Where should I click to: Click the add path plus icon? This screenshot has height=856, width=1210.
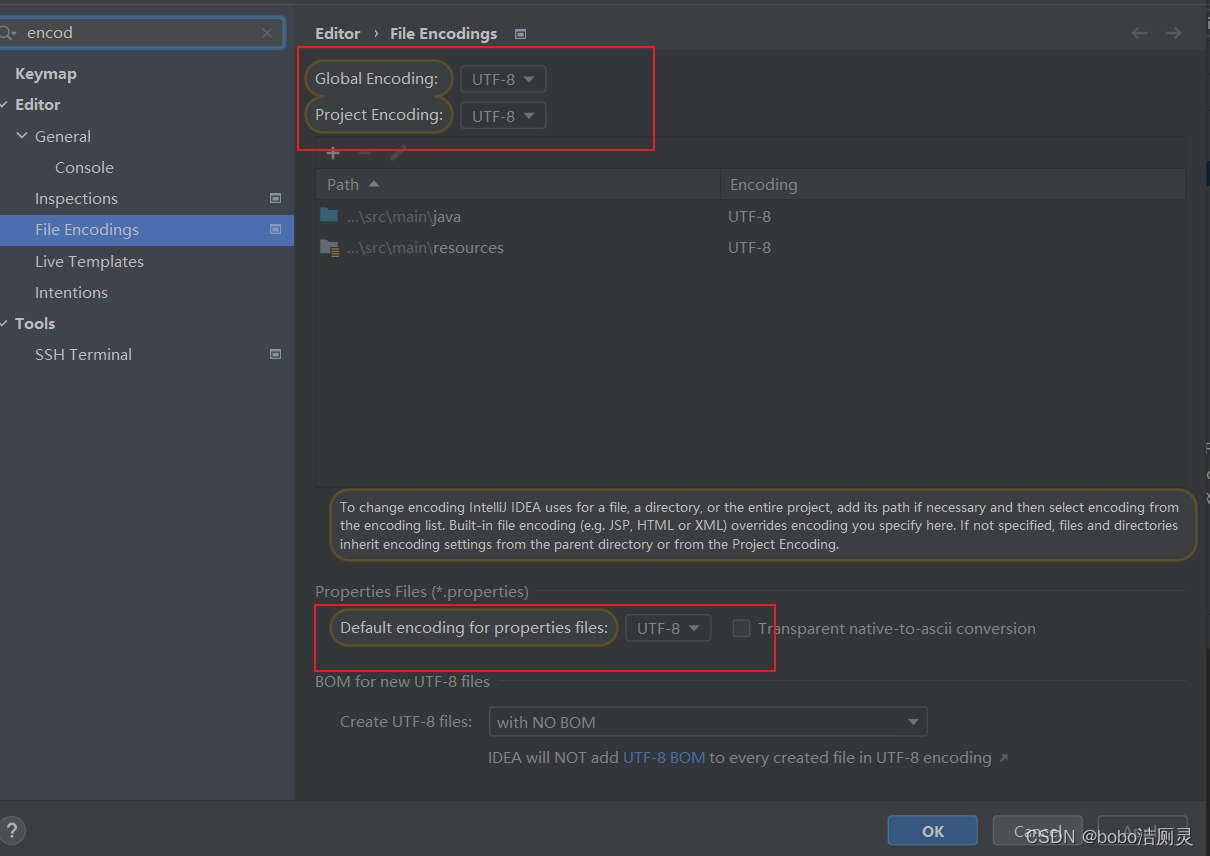[333, 152]
